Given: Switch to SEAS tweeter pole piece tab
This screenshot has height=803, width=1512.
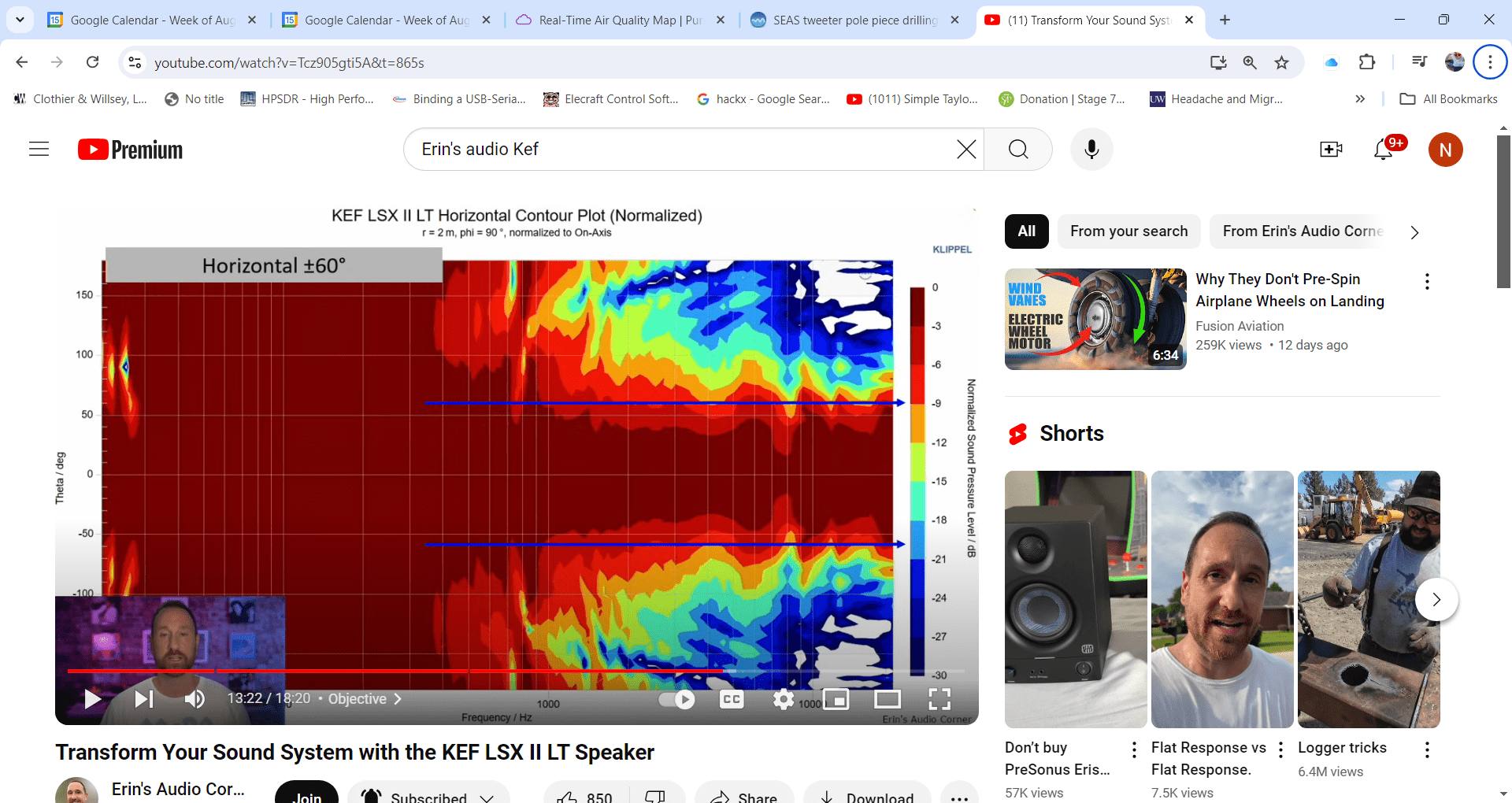Looking at the screenshot, I should (855, 20).
